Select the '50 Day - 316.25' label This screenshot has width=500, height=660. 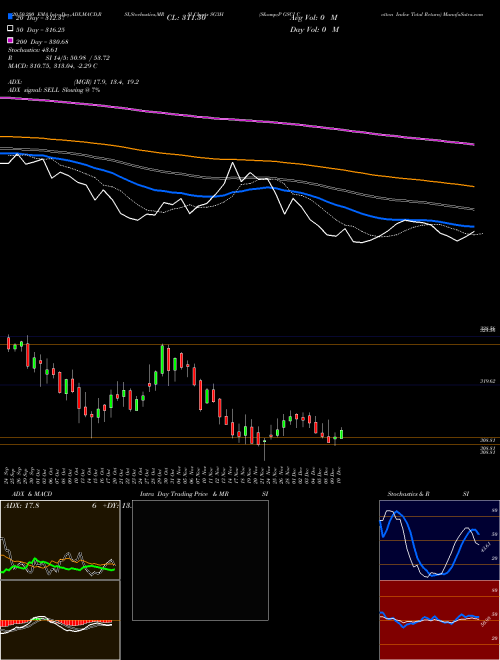tap(42, 29)
